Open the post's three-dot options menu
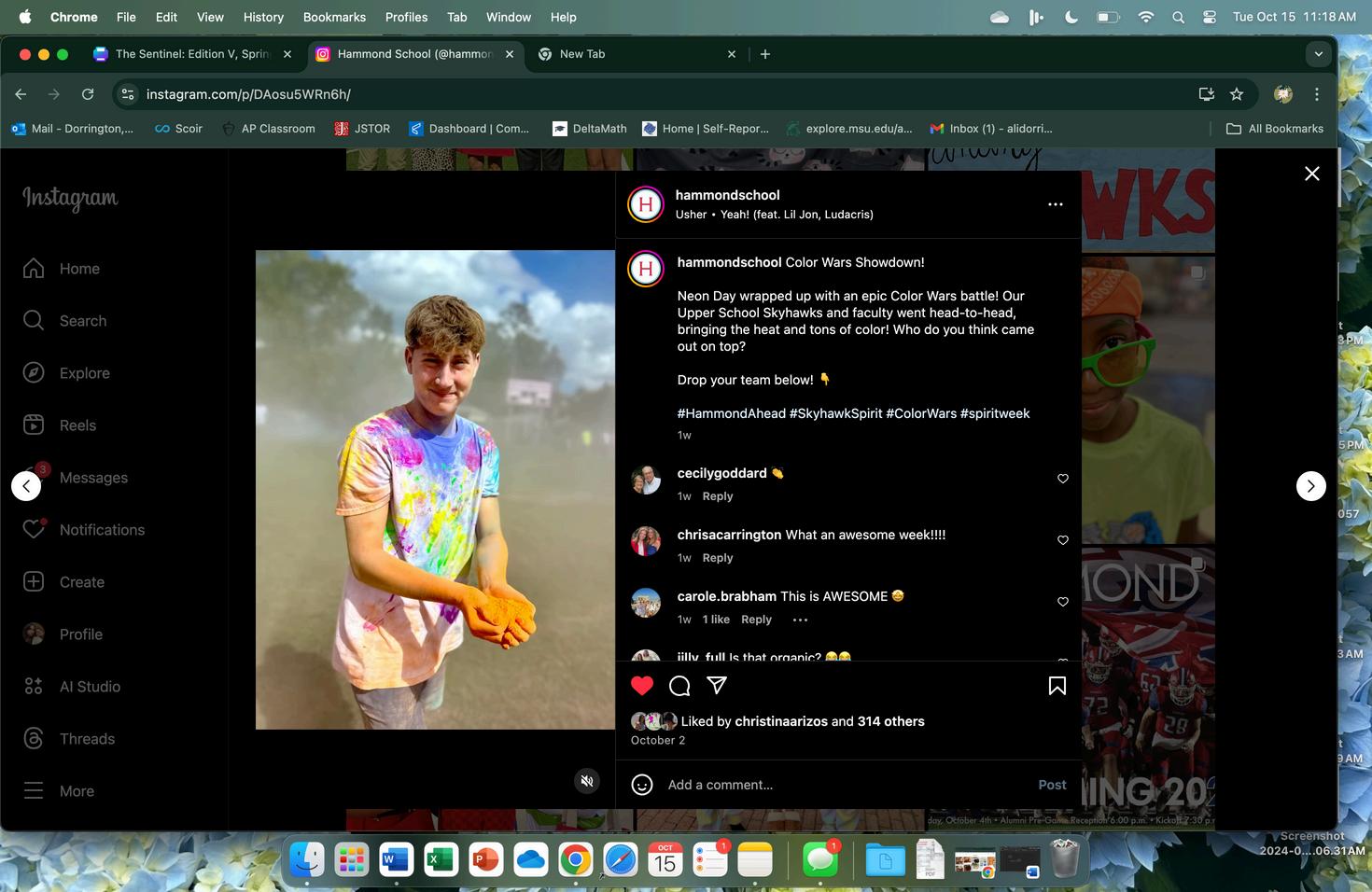 pyautogui.click(x=1056, y=204)
